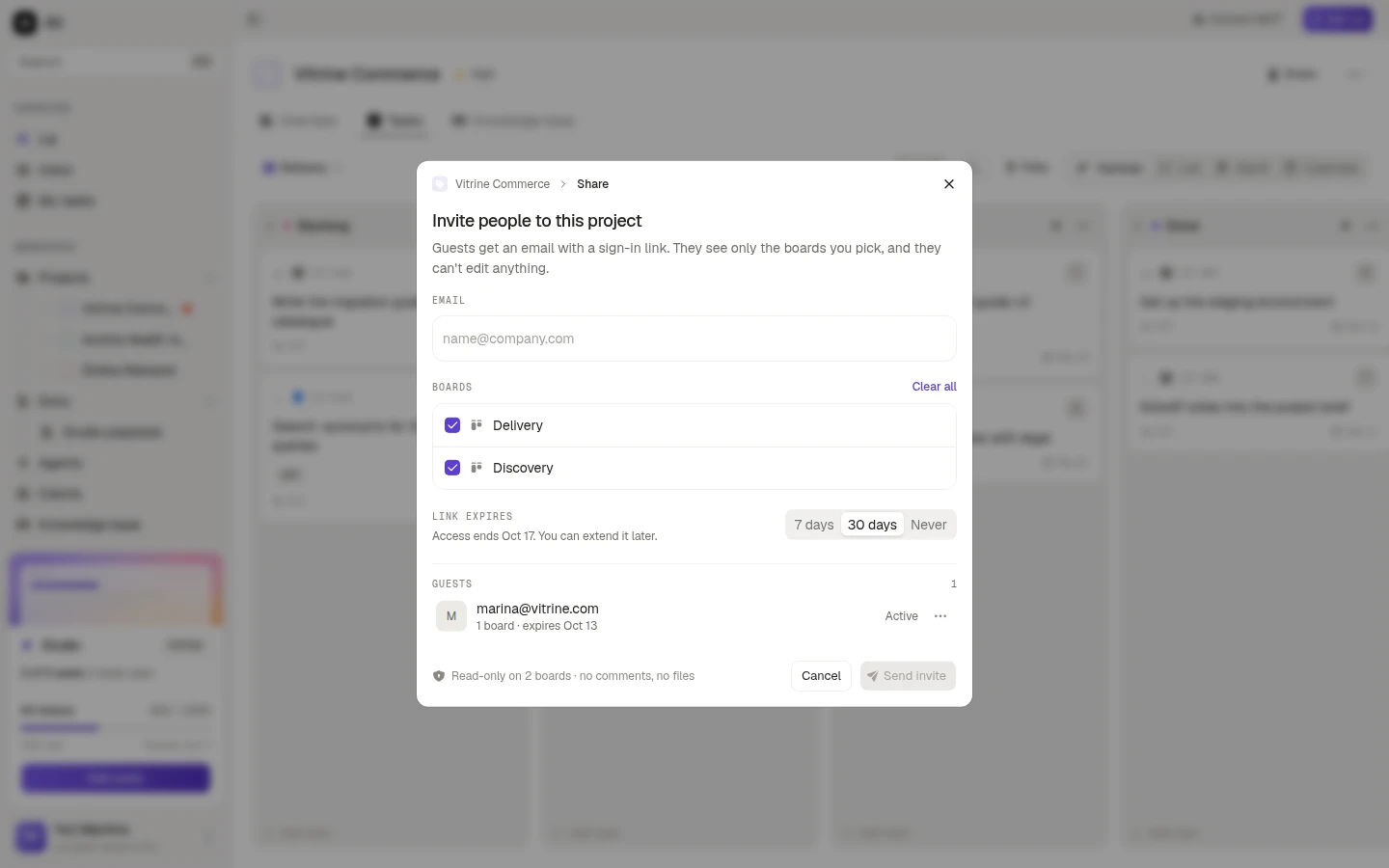Viewport: 1389px width, 868px height.
Task: Set link expiry to 7 days
Action: pos(814,525)
